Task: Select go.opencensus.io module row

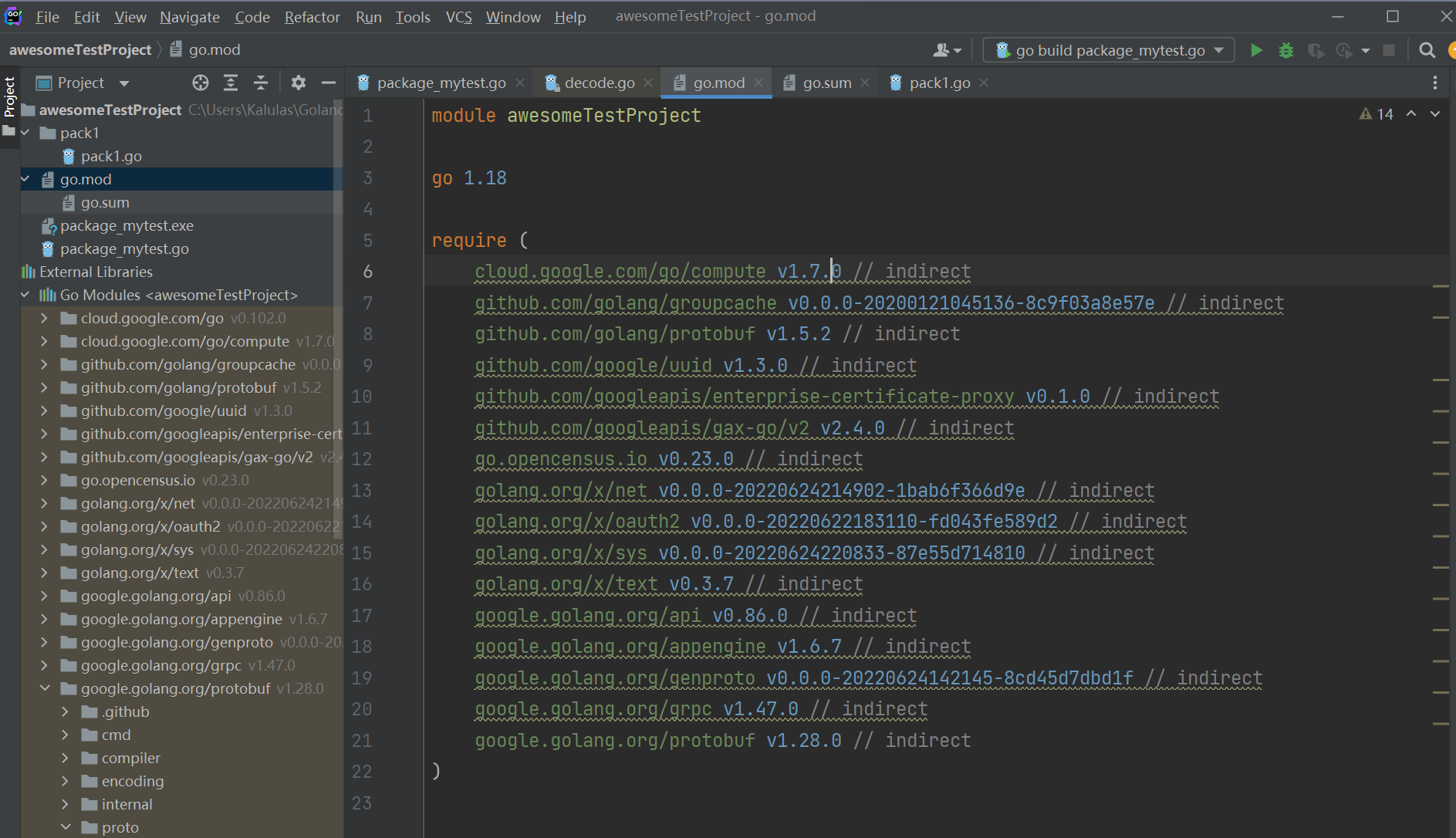Action: pyautogui.click(x=181, y=480)
